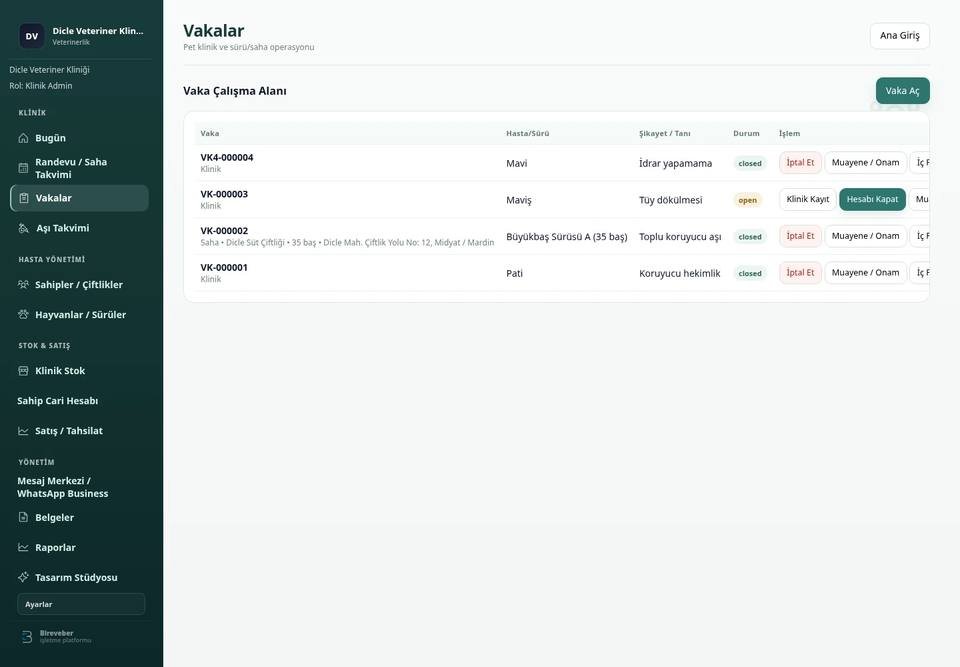
Task: Click the people icon beside Sahipler / Çiftlikler
Action: pyautogui.click(x=23, y=284)
